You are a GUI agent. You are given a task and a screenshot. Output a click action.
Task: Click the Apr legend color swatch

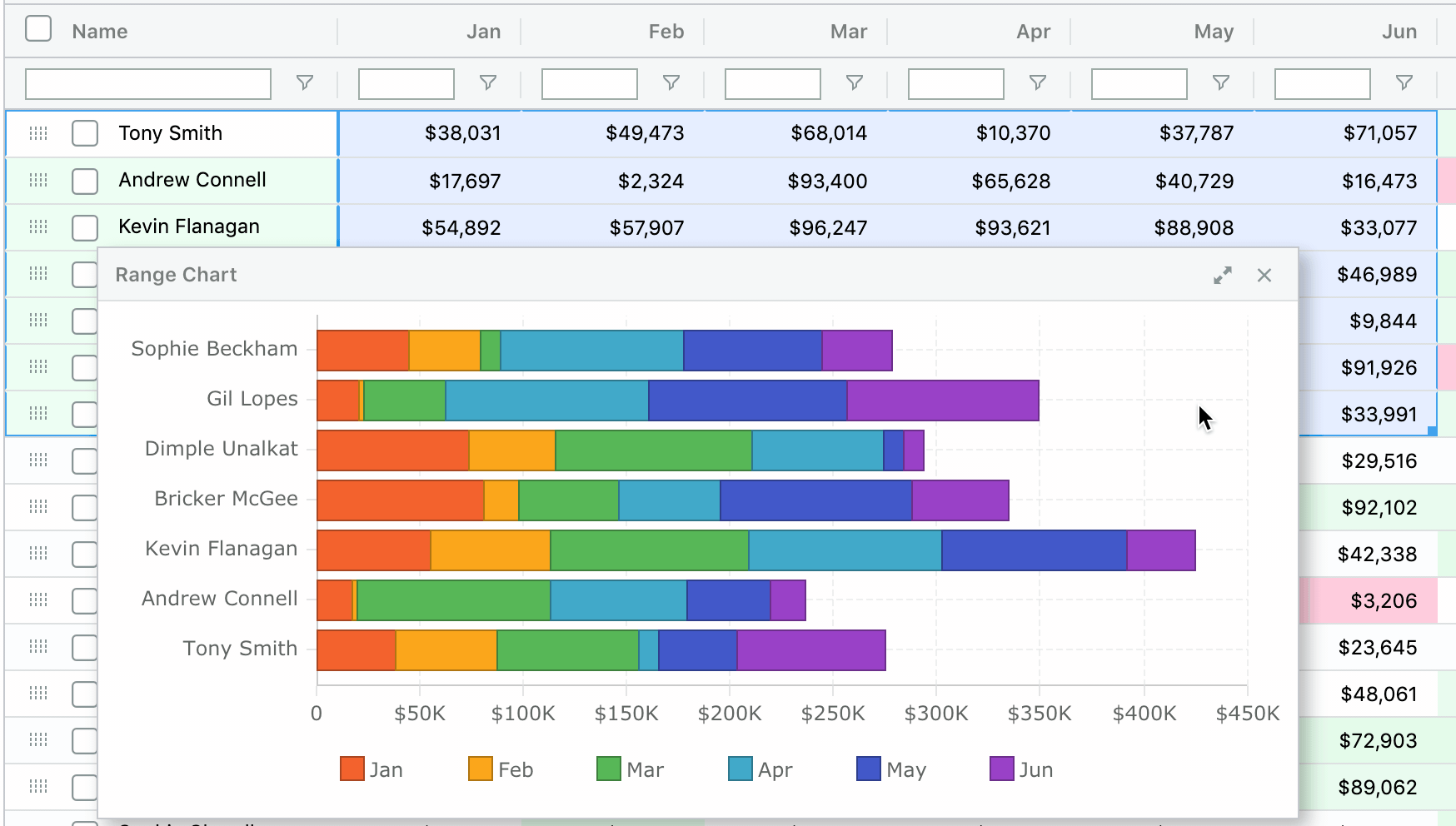pos(740,769)
